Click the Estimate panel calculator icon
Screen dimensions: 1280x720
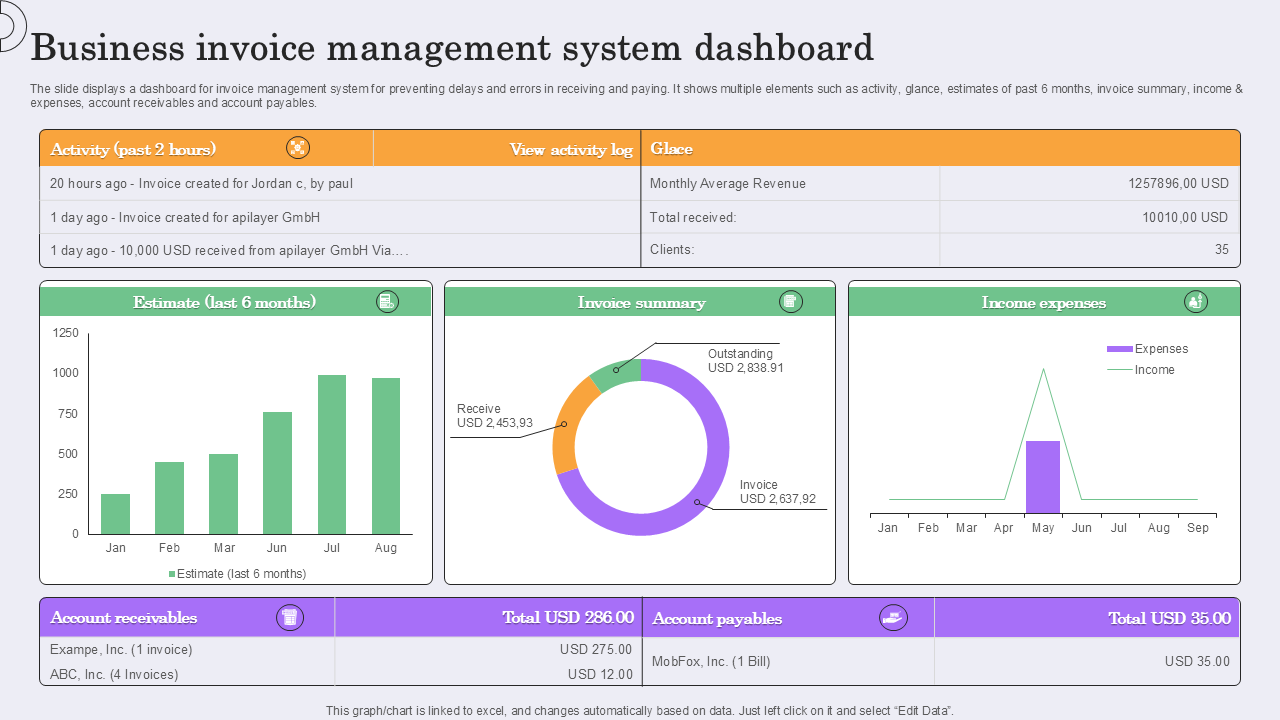tap(387, 302)
